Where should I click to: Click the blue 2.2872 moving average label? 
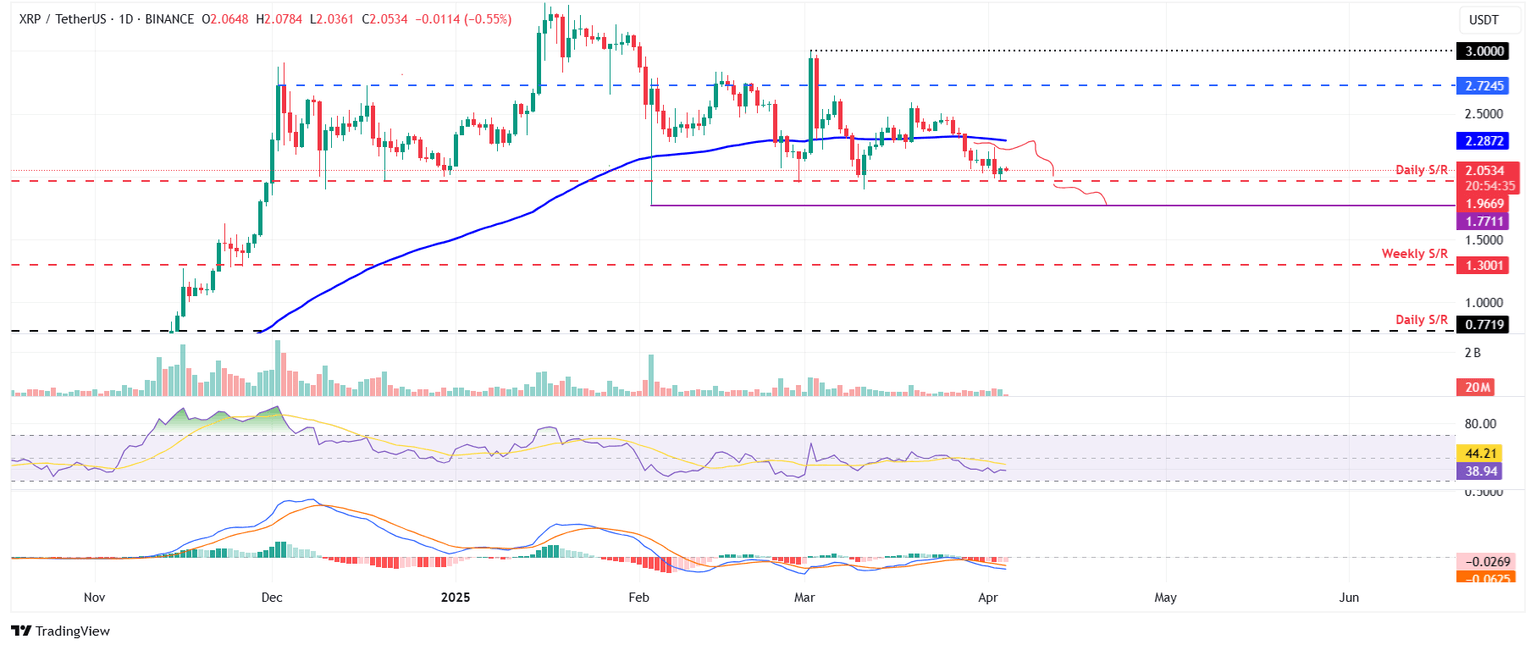[x=1483, y=141]
